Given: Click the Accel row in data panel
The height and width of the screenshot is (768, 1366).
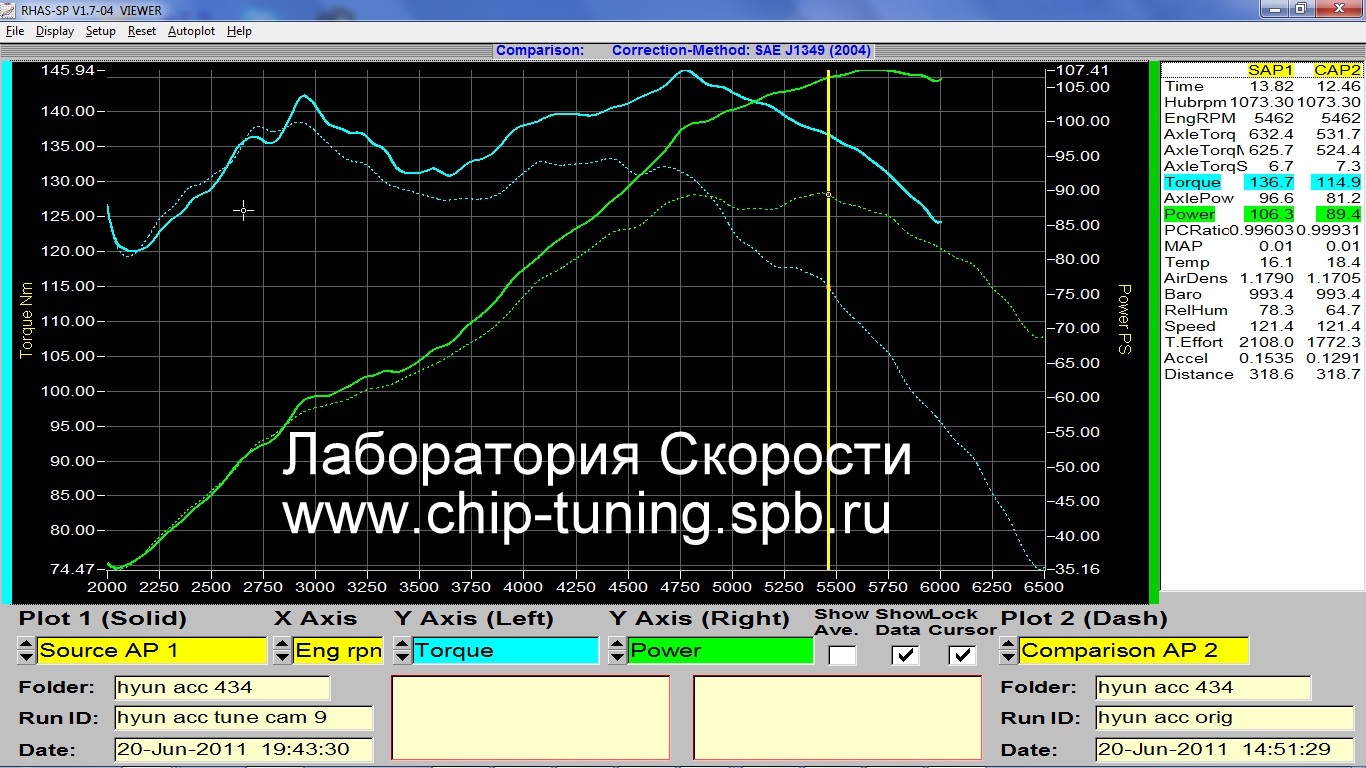Looking at the screenshot, I should 1262,358.
